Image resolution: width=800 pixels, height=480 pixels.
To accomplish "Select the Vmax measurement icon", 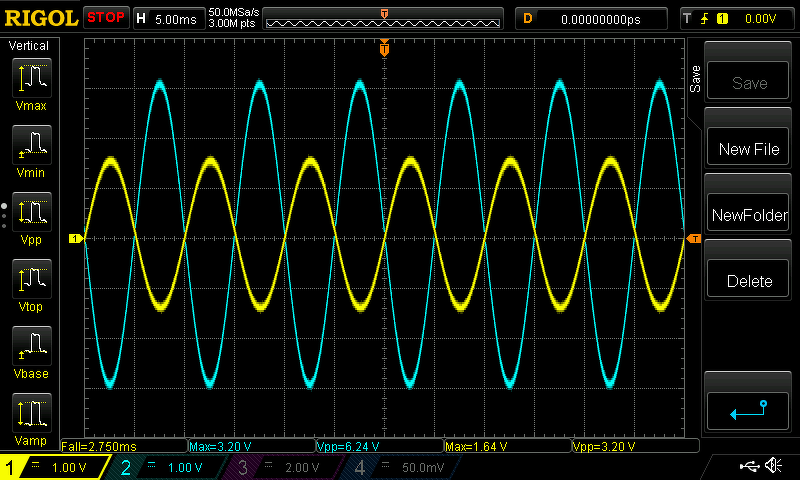I will pyautogui.click(x=32, y=78).
